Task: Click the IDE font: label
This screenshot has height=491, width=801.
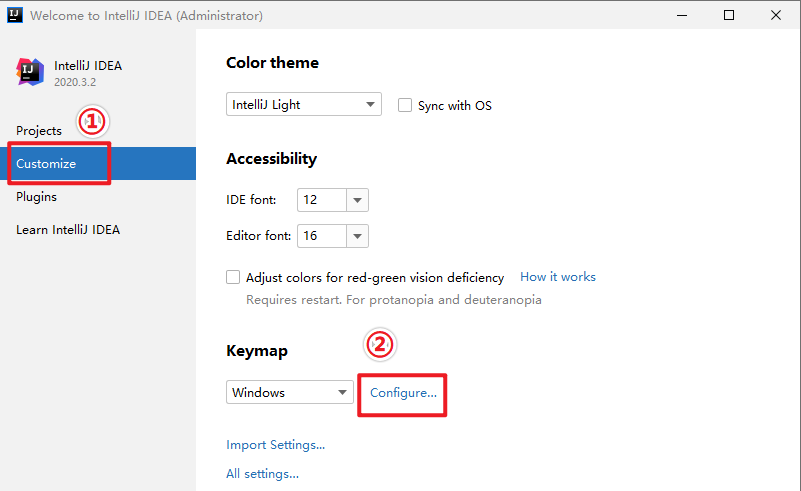Action: 251,200
